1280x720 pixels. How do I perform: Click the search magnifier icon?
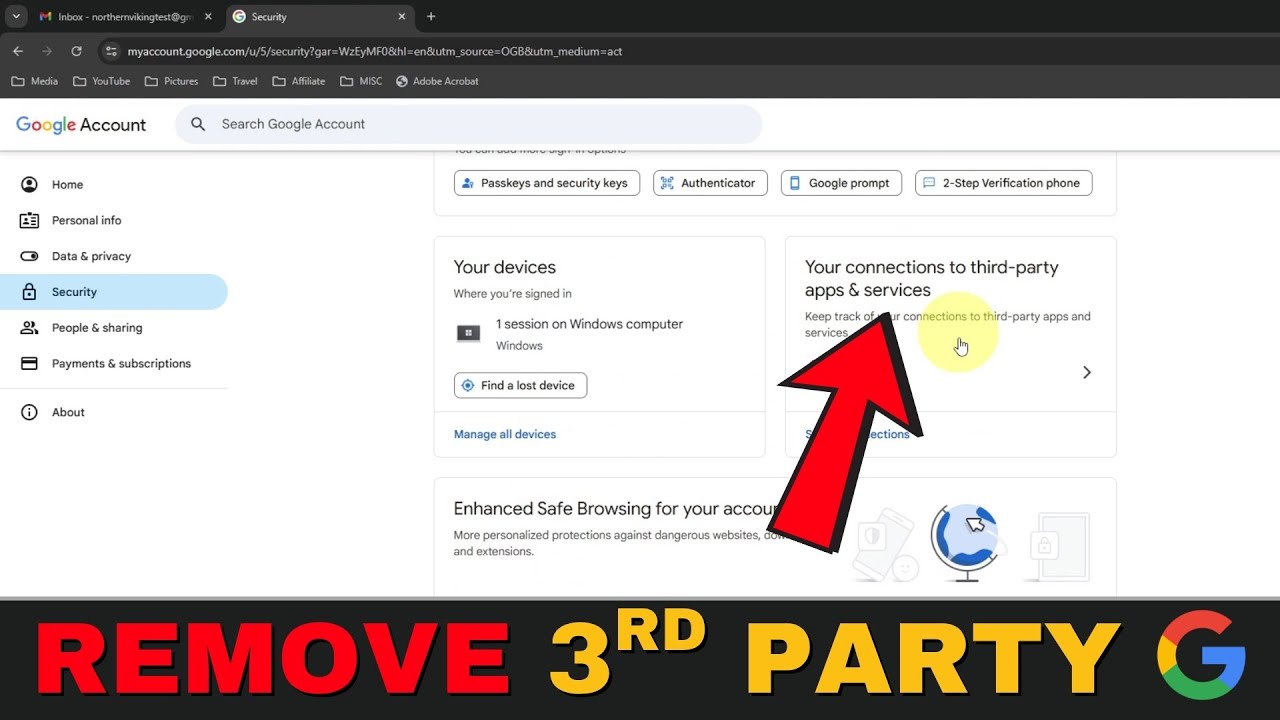[198, 124]
